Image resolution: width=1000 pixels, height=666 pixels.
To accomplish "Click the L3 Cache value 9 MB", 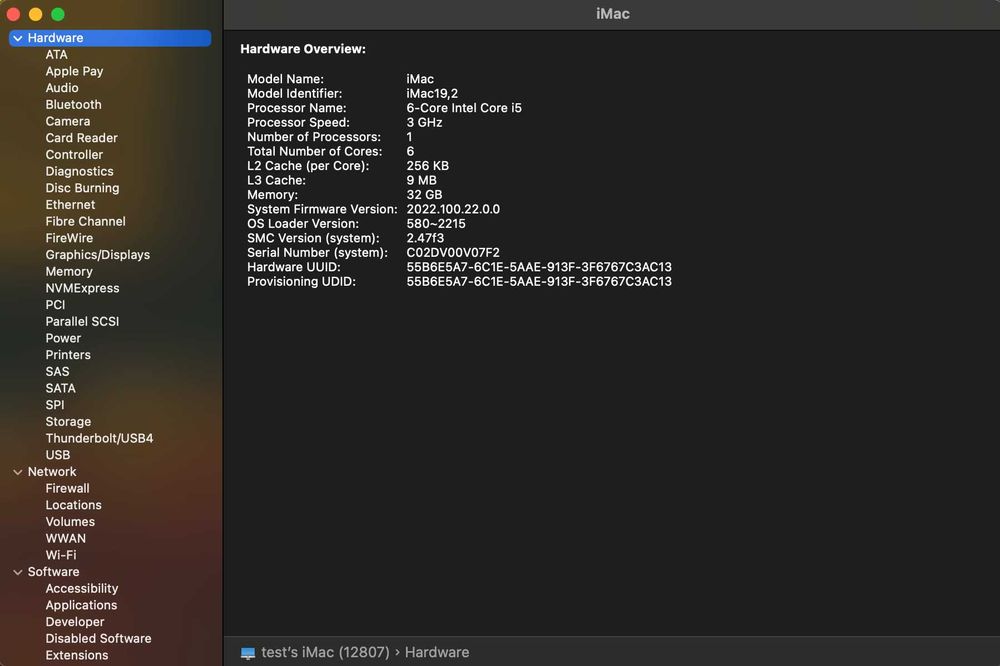I will pyautogui.click(x=422, y=181).
